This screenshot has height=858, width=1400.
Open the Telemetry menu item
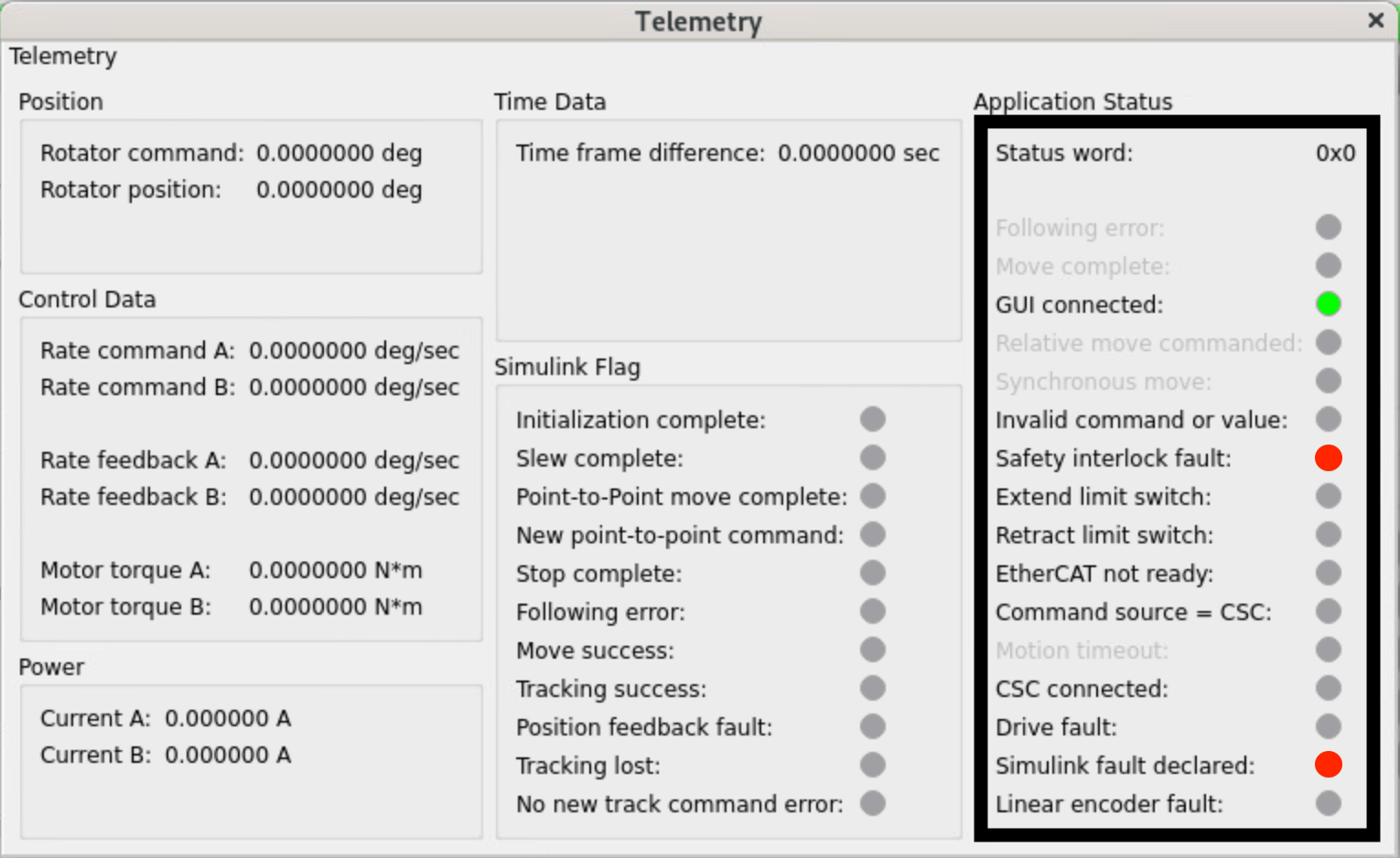pos(63,57)
